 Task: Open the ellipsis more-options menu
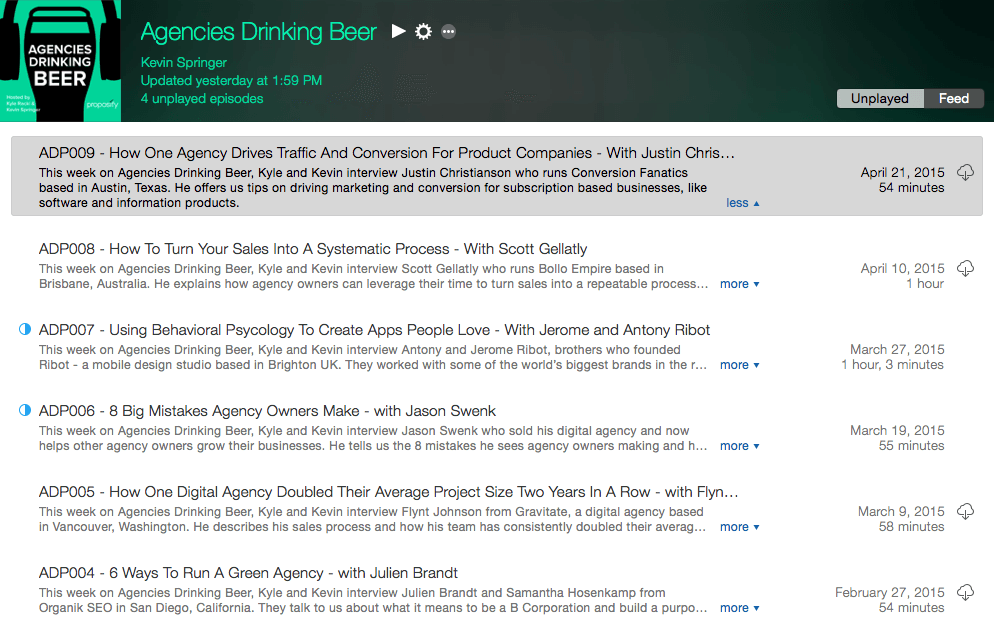tap(448, 31)
